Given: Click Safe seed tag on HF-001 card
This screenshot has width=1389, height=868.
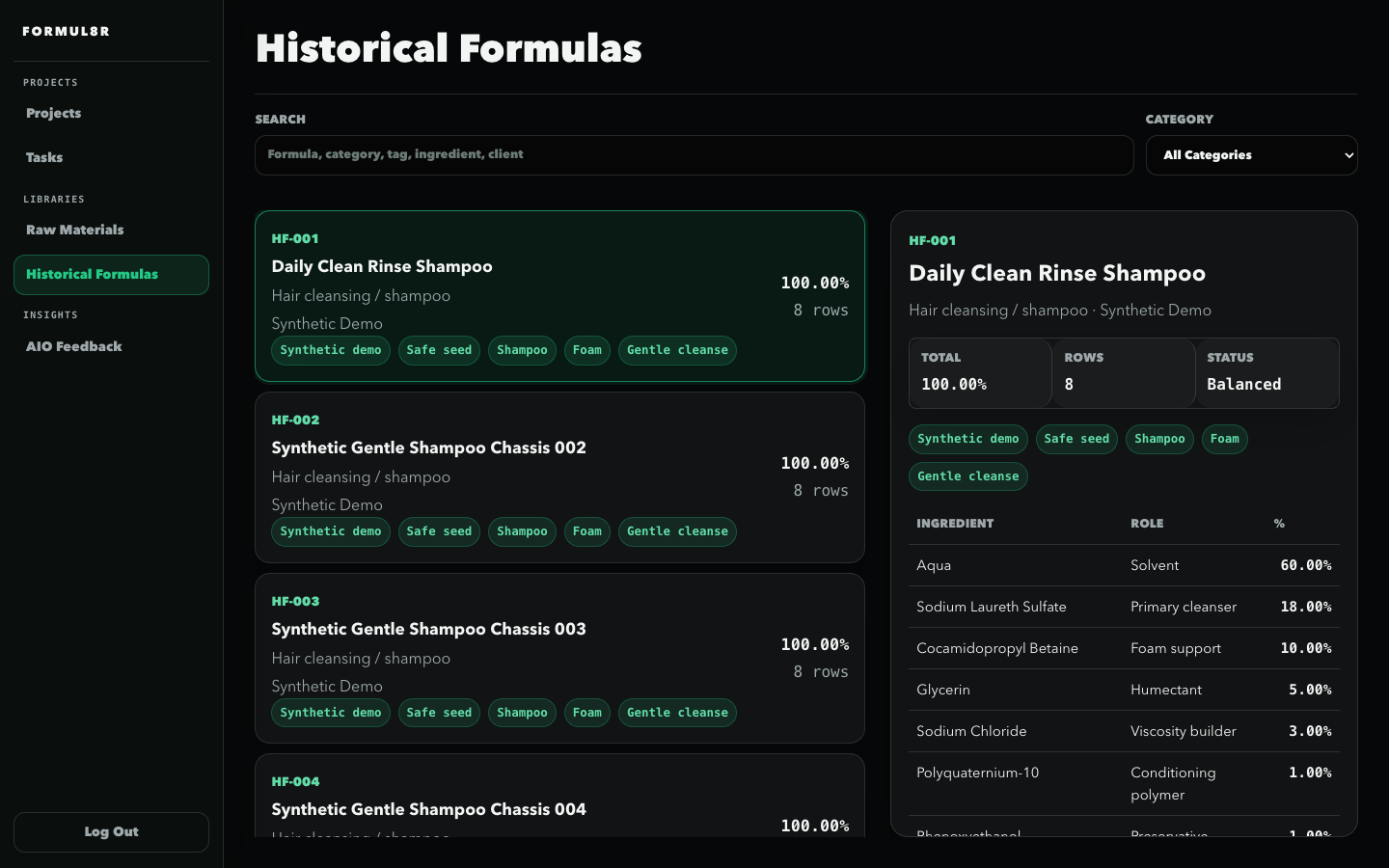Looking at the screenshot, I should [439, 350].
